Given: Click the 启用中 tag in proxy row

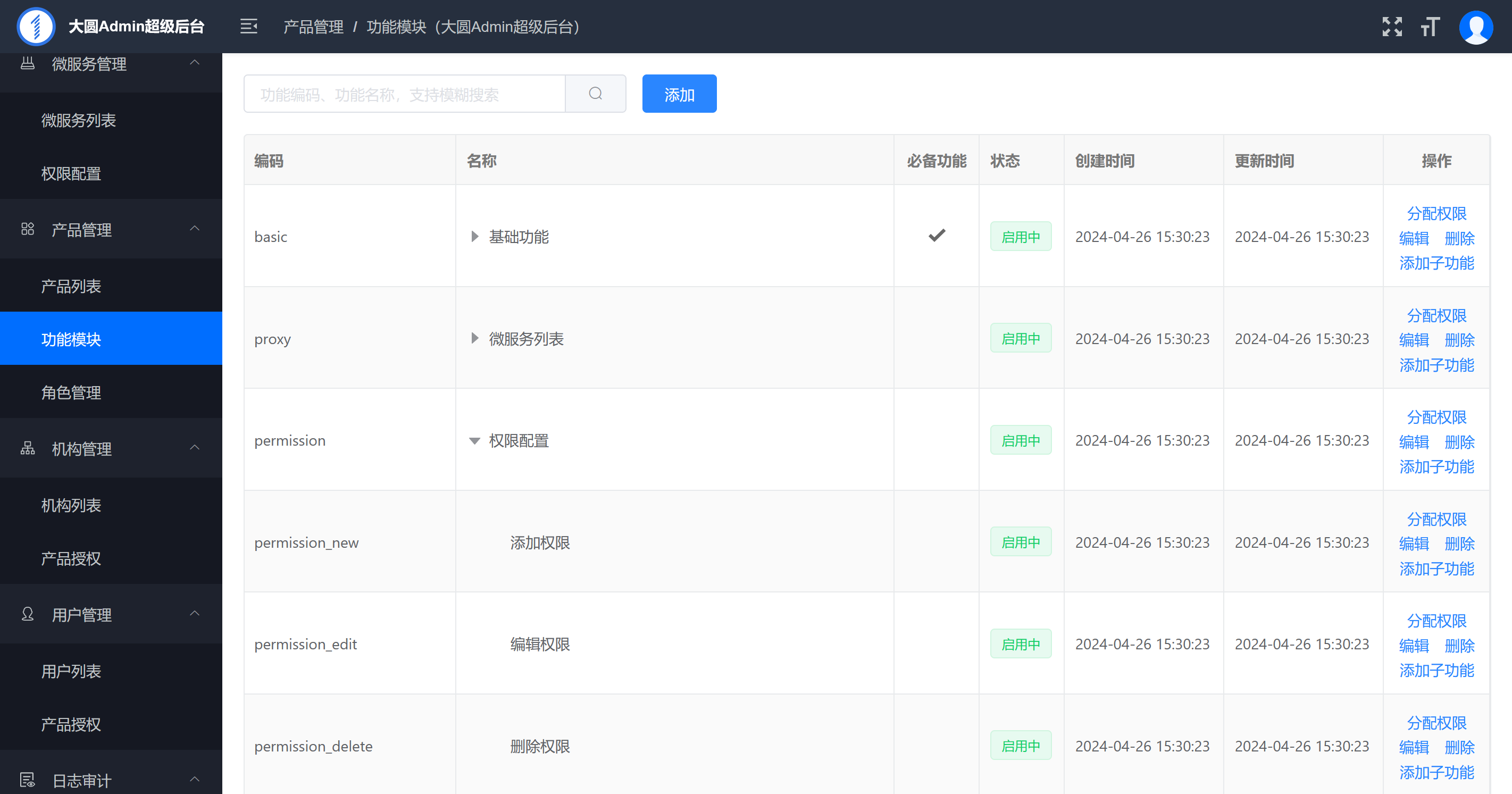Looking at the screenshot, I should [1021, 338].
